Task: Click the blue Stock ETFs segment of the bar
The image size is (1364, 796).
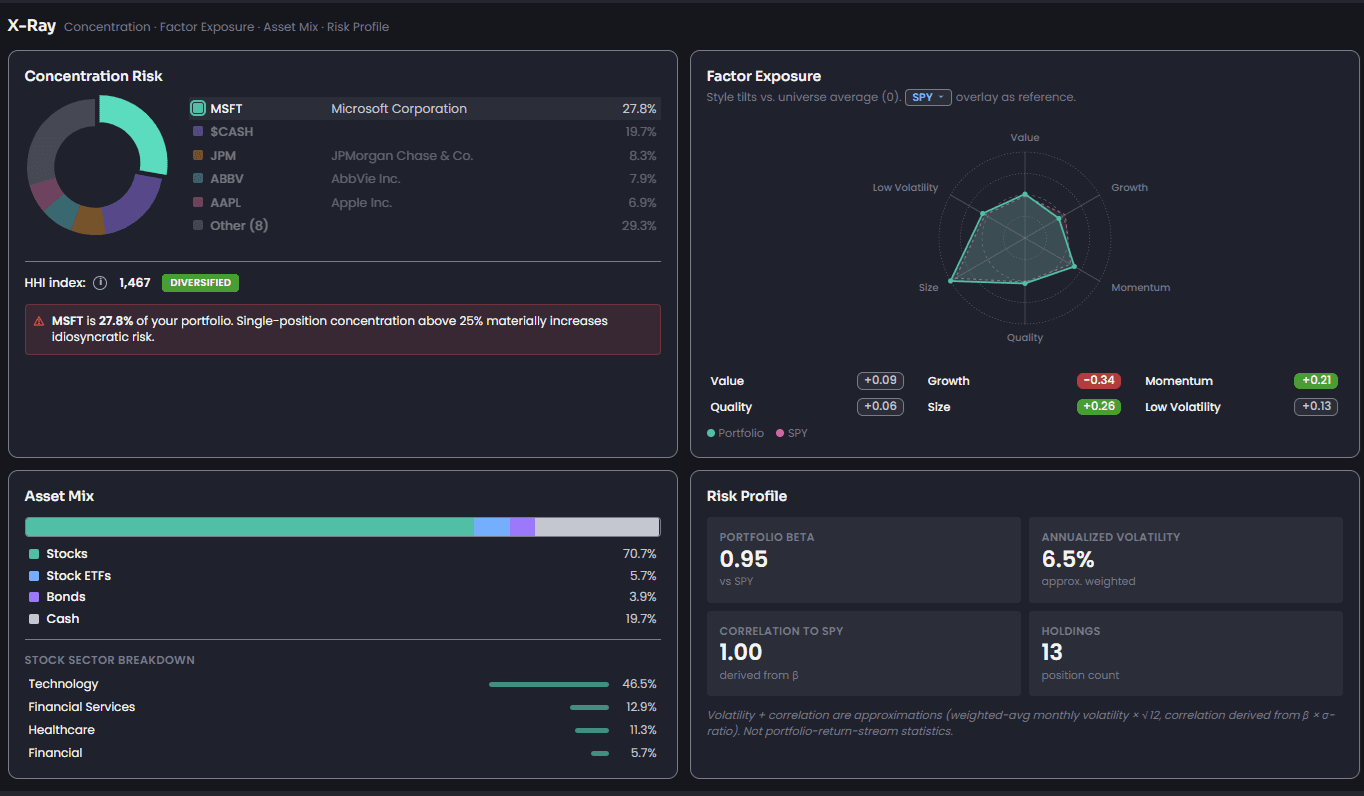Action: pos(492,527)
